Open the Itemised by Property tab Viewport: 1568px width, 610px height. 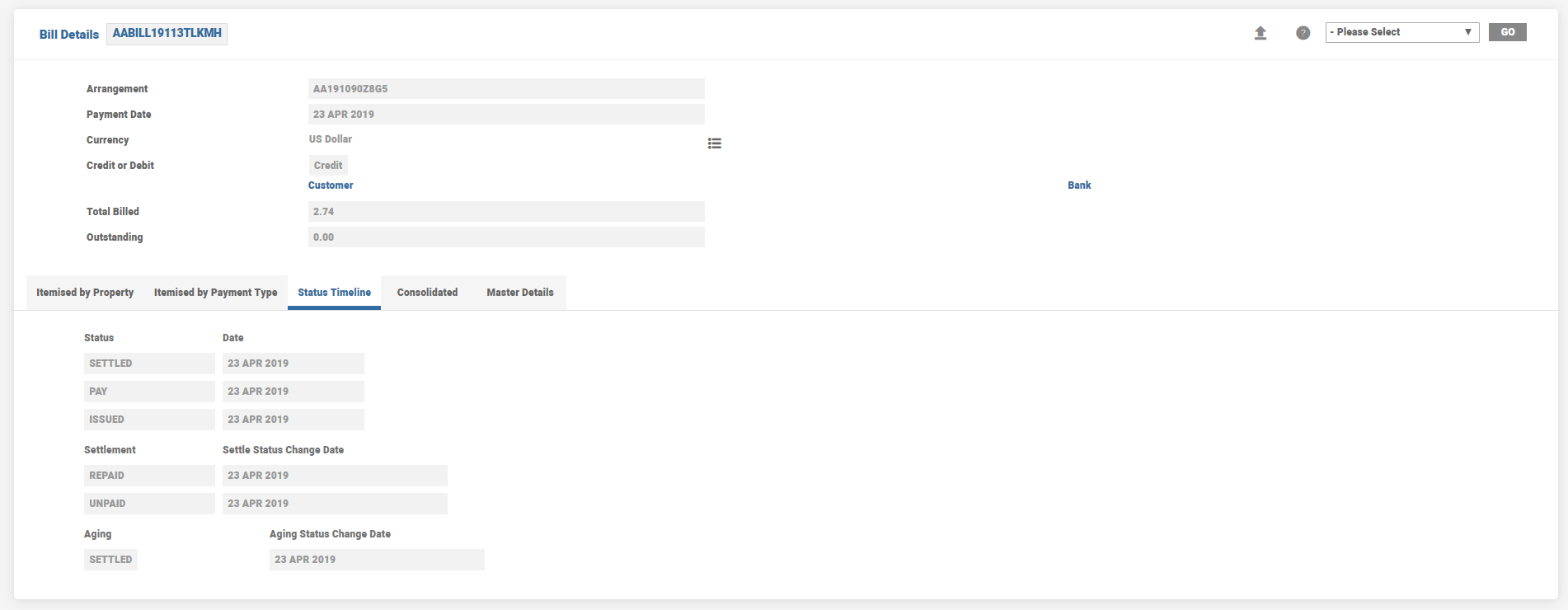point(85,293)
